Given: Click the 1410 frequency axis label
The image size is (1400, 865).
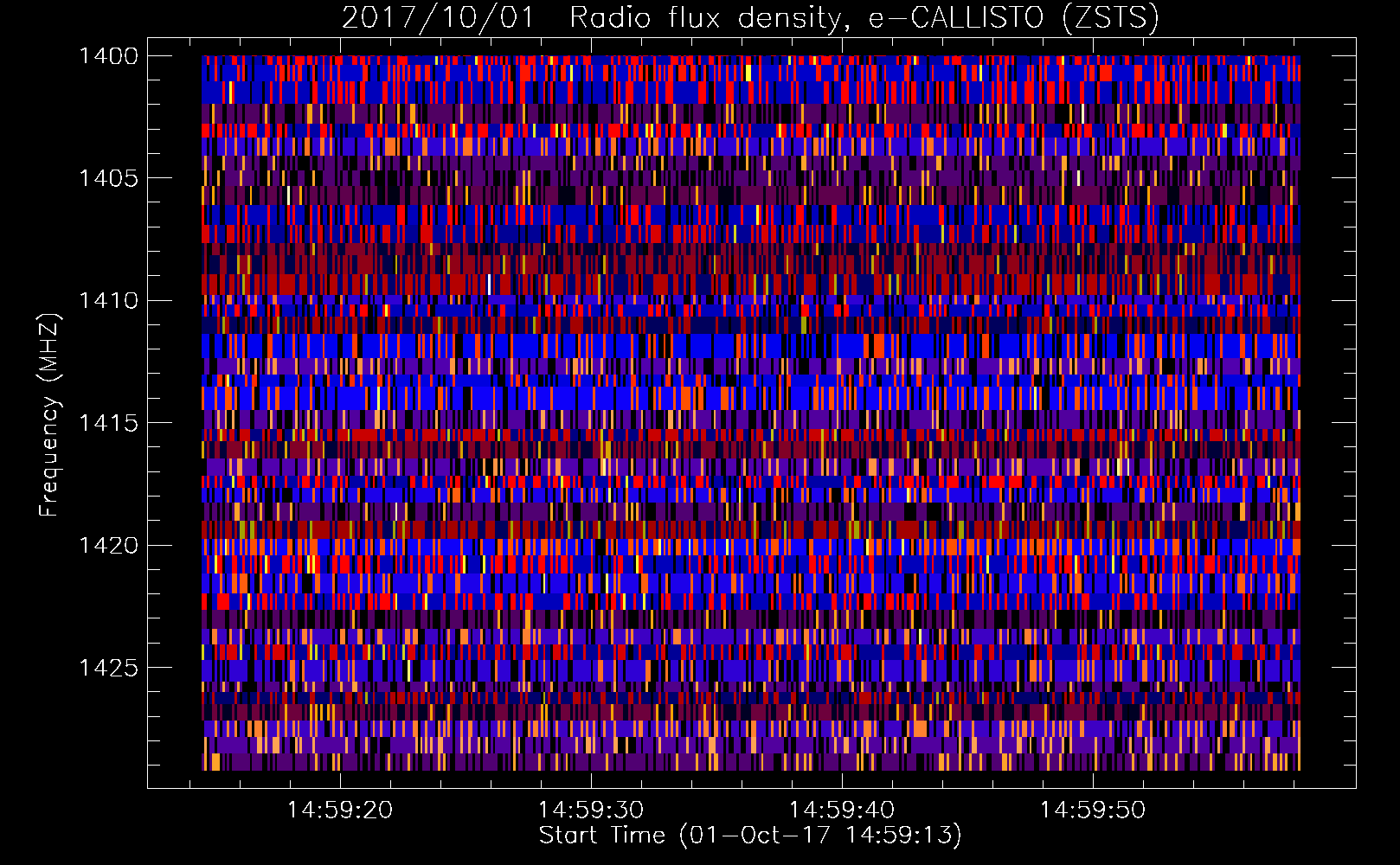Looking at the screenshot, I should click(108, 301).
